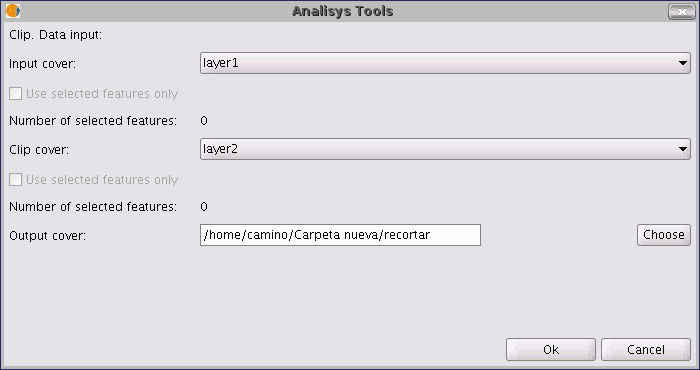Screen dimensions: 700x370
Task: Expand the Input cover dropdown arrow
Action: click(x=683, y=63)
